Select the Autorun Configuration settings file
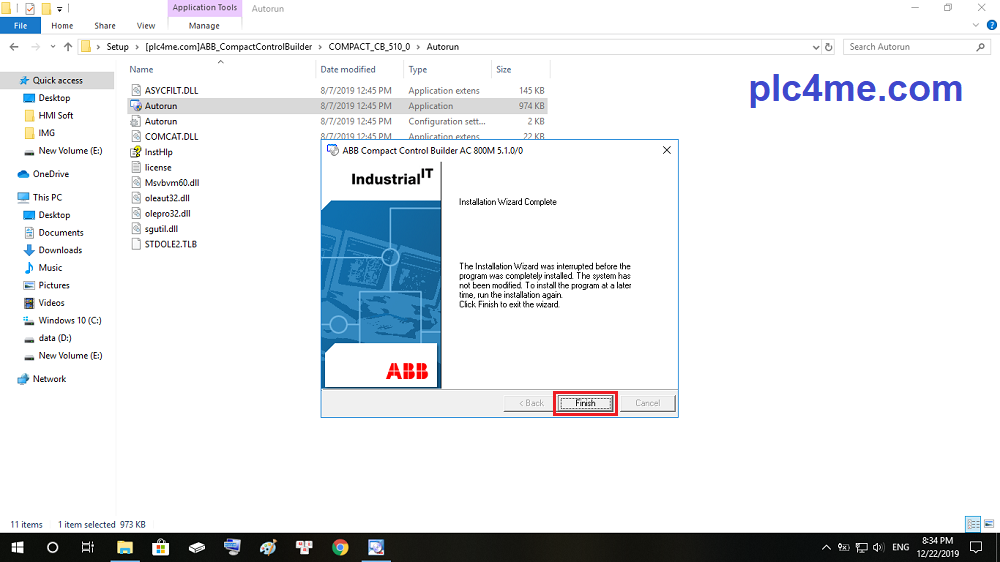The height and width of the screenshot is (562, 1000). (338, 121)
